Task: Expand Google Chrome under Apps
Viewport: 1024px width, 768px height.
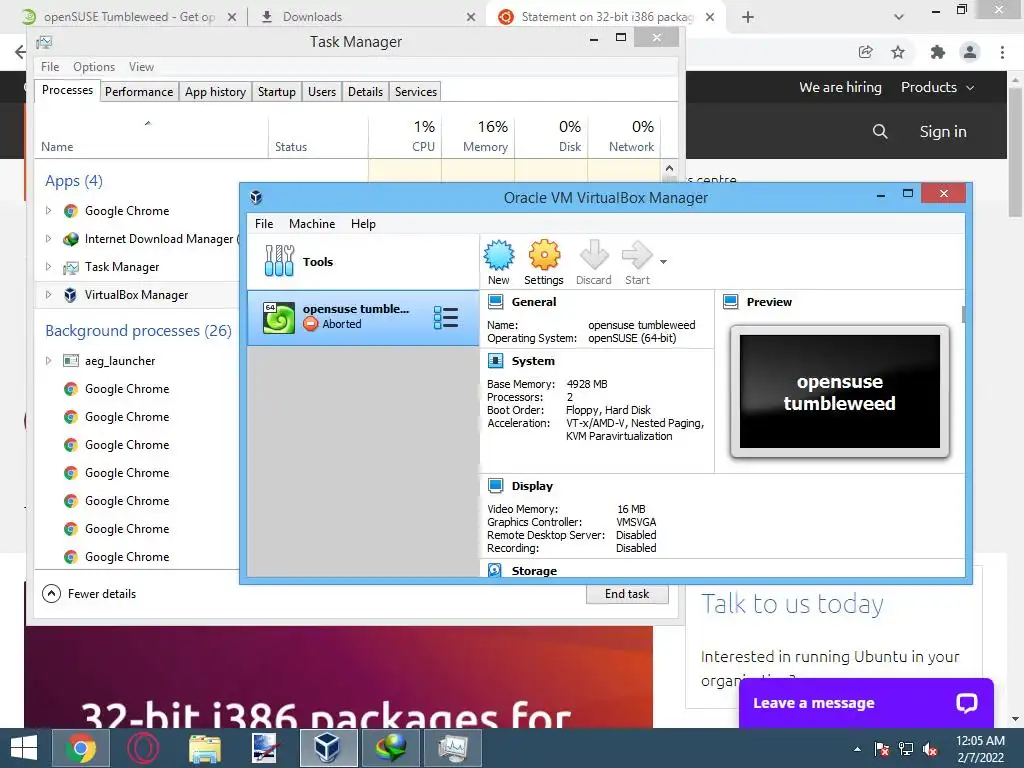Action: (x=48, y=210)
